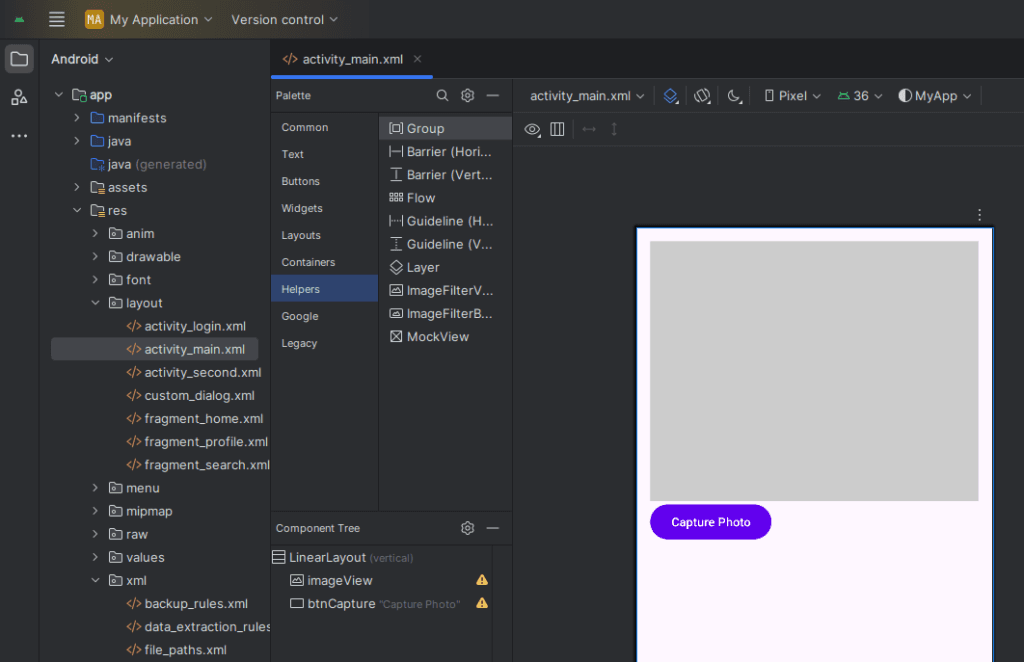Open My Application project dropdown
The height and width of the screenshot is (662, 1024).
[x=149, y=20]
